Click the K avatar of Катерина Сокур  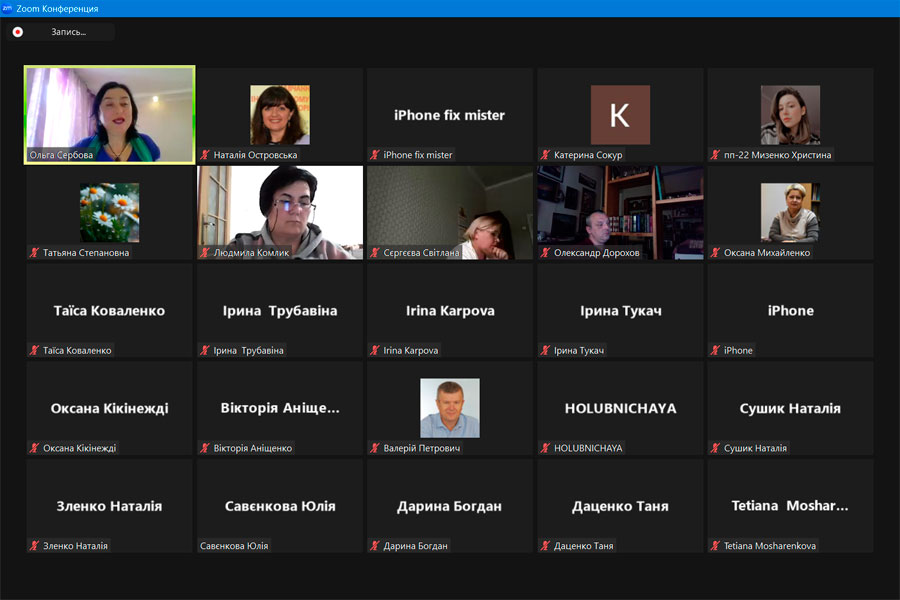point(620,114)
